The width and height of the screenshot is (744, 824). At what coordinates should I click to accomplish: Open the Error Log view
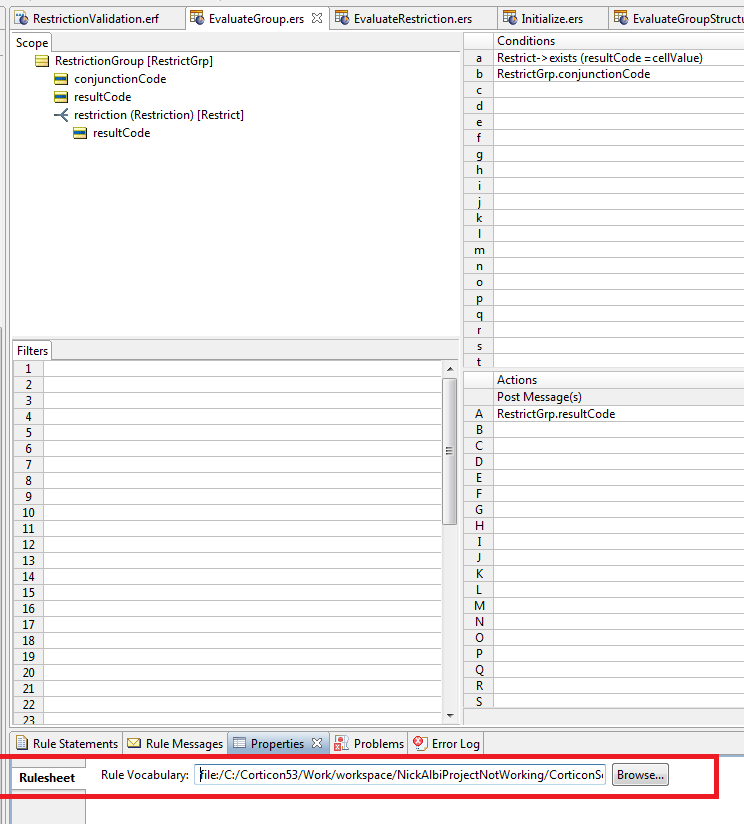pos(447,744)
